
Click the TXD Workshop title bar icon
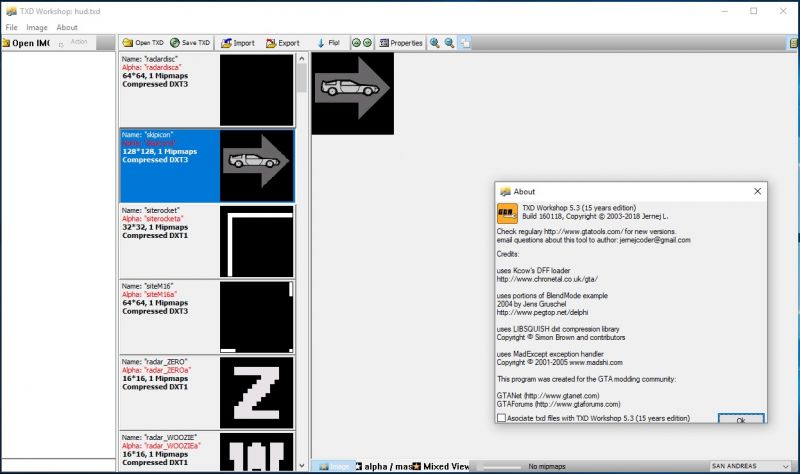(11, 11)
